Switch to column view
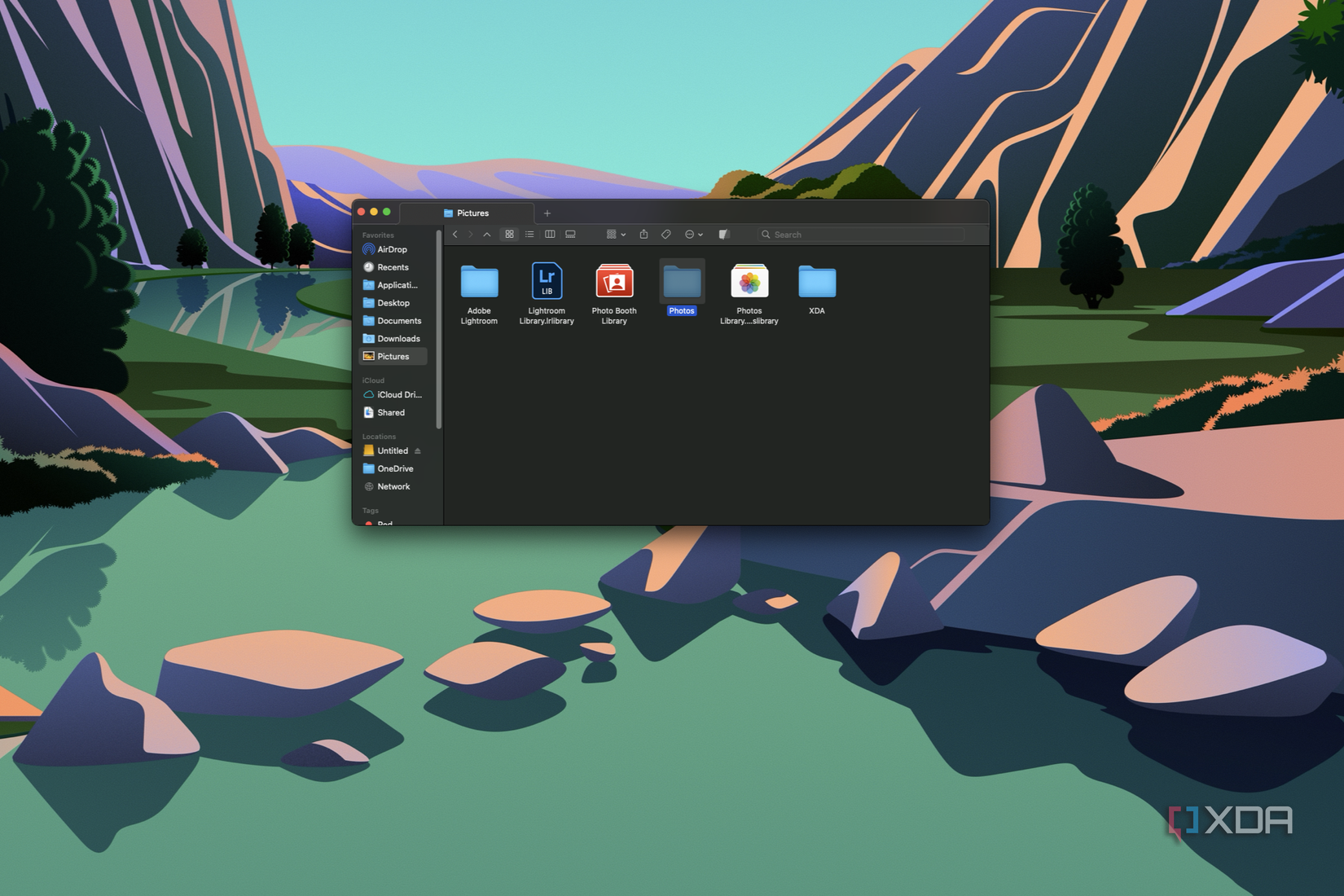The height and width of the screenshot is (896, 1344). [551, 234]
